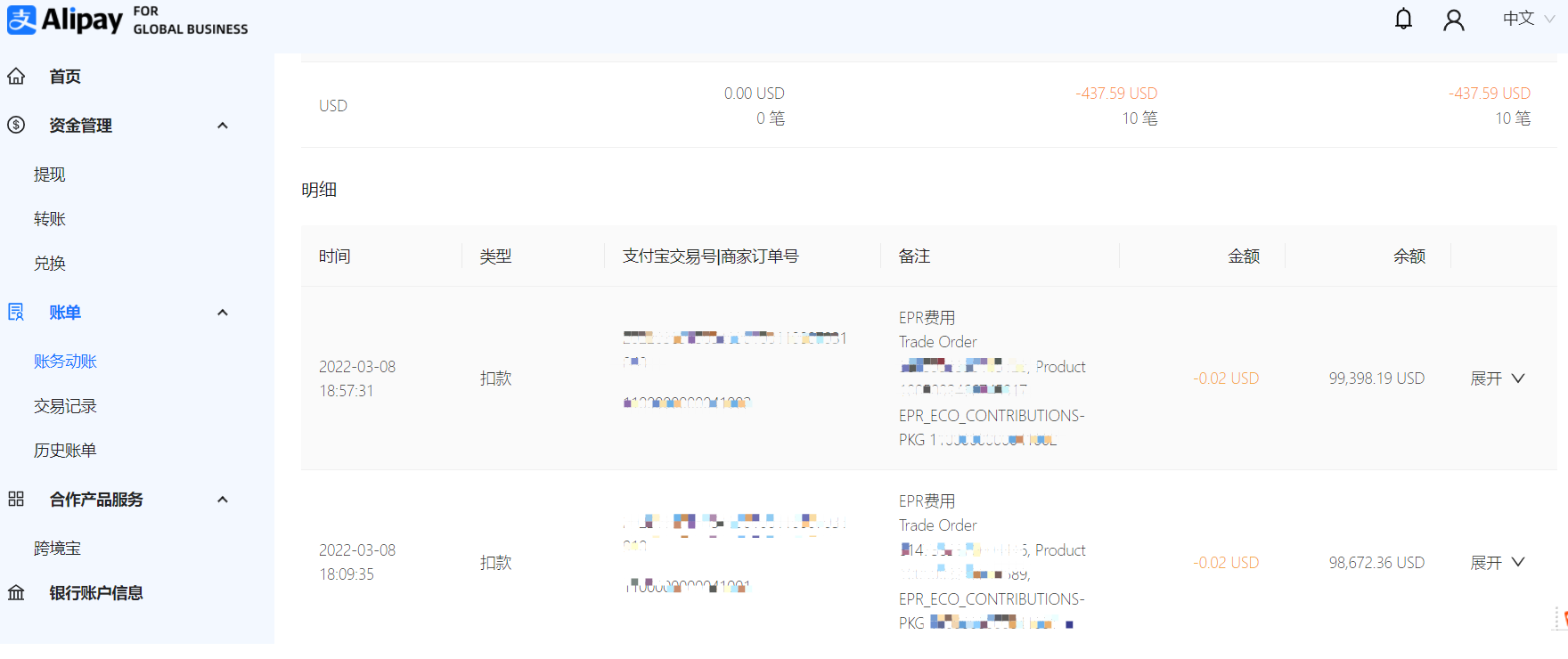The height and width of the screenshot is (659, 1568).
Task: Click the 2022-03-08 18:57:31 timestamp
Action: tap(357, 378)
